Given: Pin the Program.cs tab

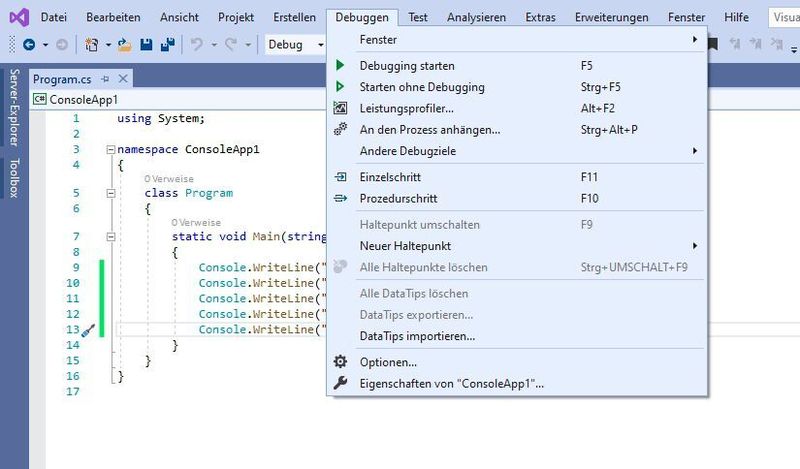Looking at the screenshot, I should (105, 79).
